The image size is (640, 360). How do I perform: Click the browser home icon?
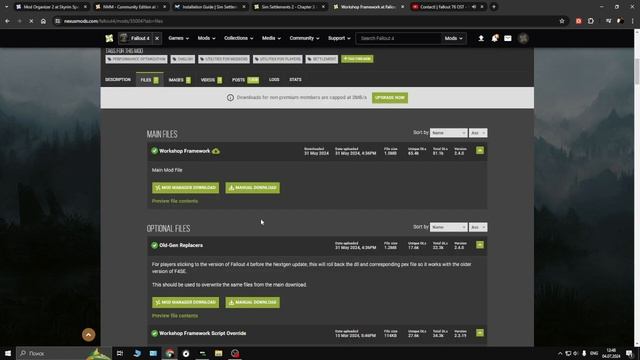click(43, 21)
